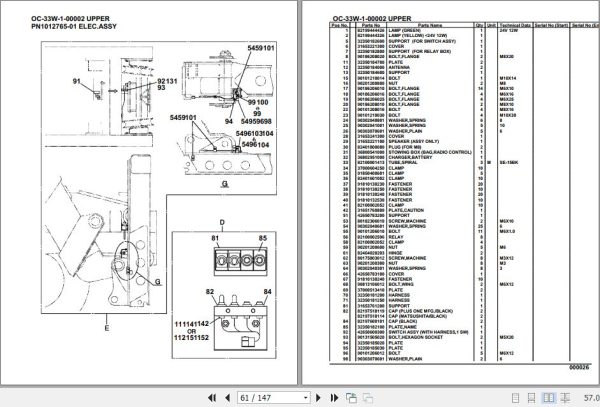
Task: Click the PLUG (FOR M8) part name
Action: (x=405, y=147)
